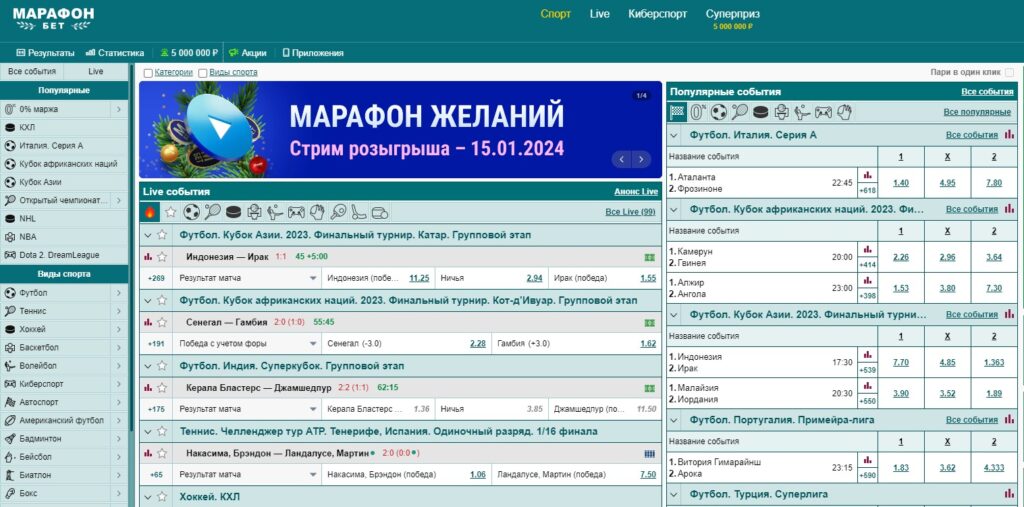The image size is (1024, 507).
Task: Select Atalanta win odds 1.40
Action: pos(901,183)
